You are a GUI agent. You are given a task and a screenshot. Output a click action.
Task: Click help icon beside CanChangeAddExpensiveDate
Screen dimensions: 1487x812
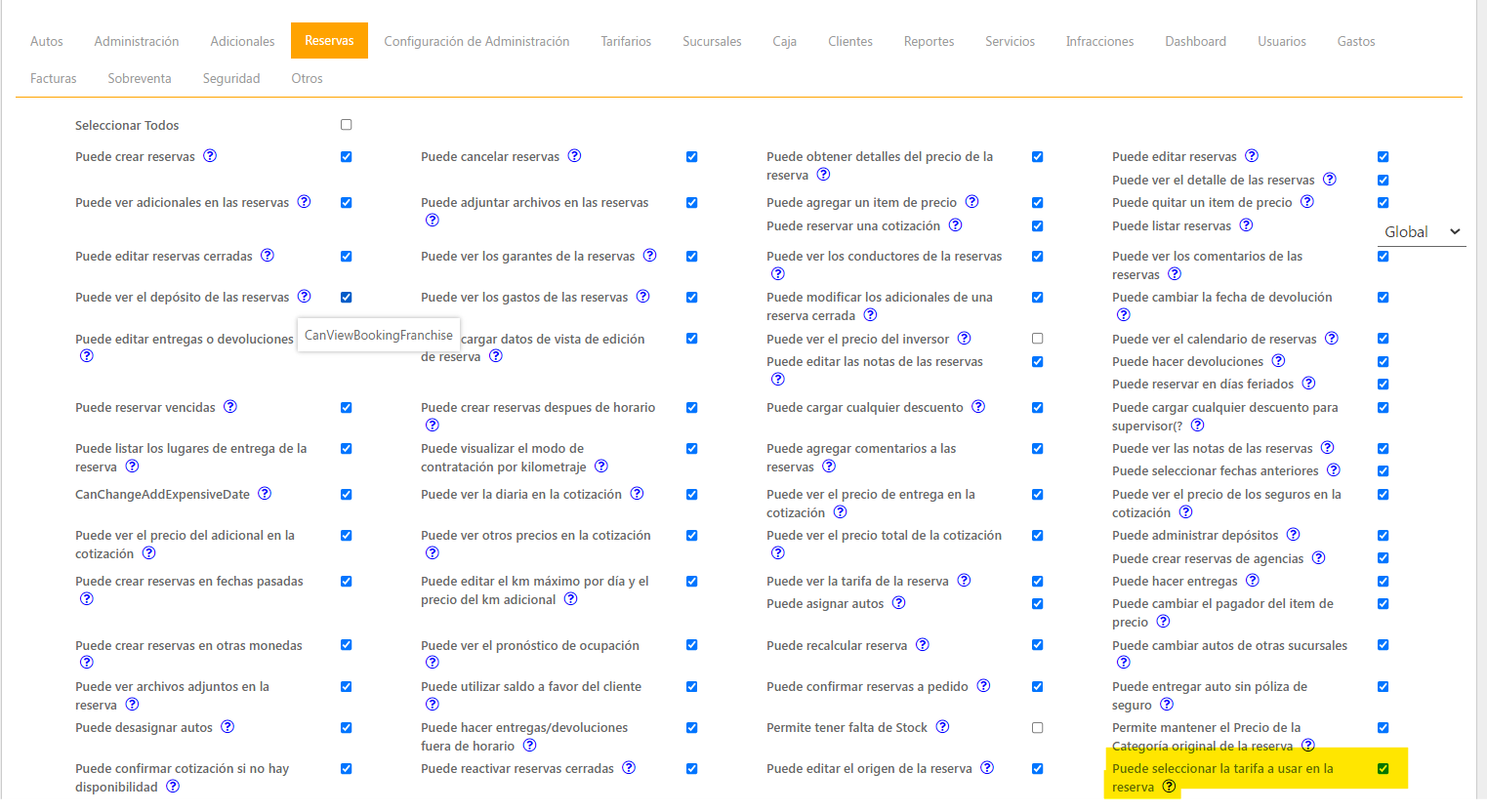265,494
